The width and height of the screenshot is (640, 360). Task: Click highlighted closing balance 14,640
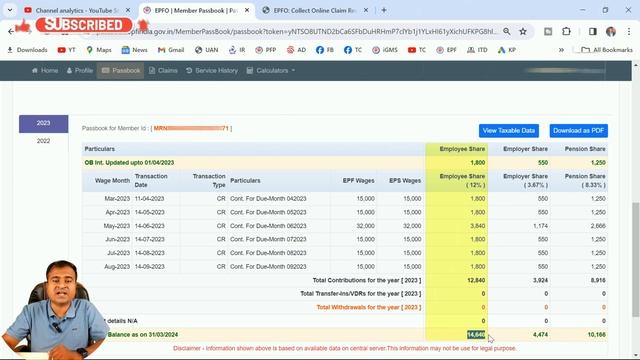pyautogui.click(x=476, y=335)
